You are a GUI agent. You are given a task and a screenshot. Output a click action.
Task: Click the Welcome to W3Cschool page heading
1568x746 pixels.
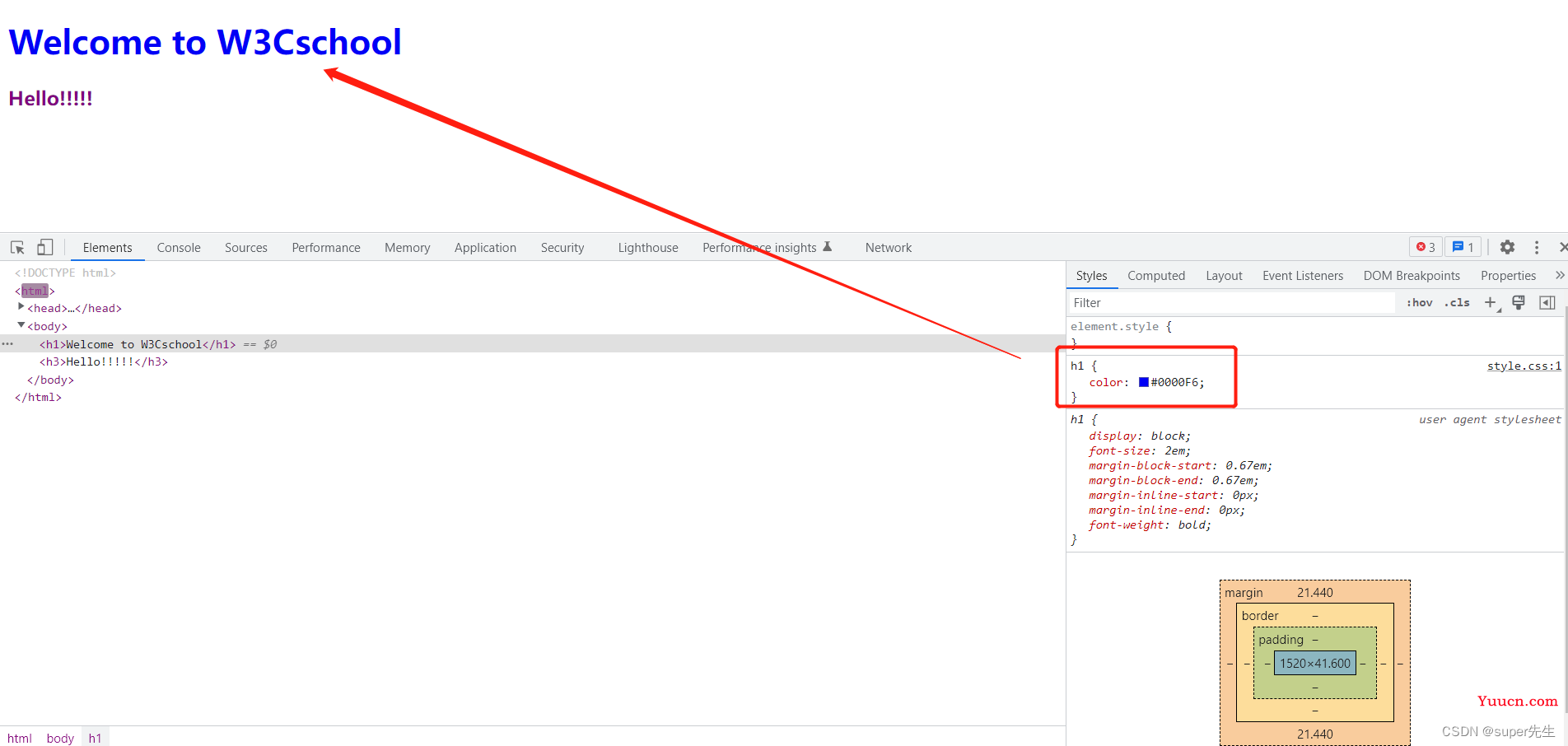pos(205,42)
